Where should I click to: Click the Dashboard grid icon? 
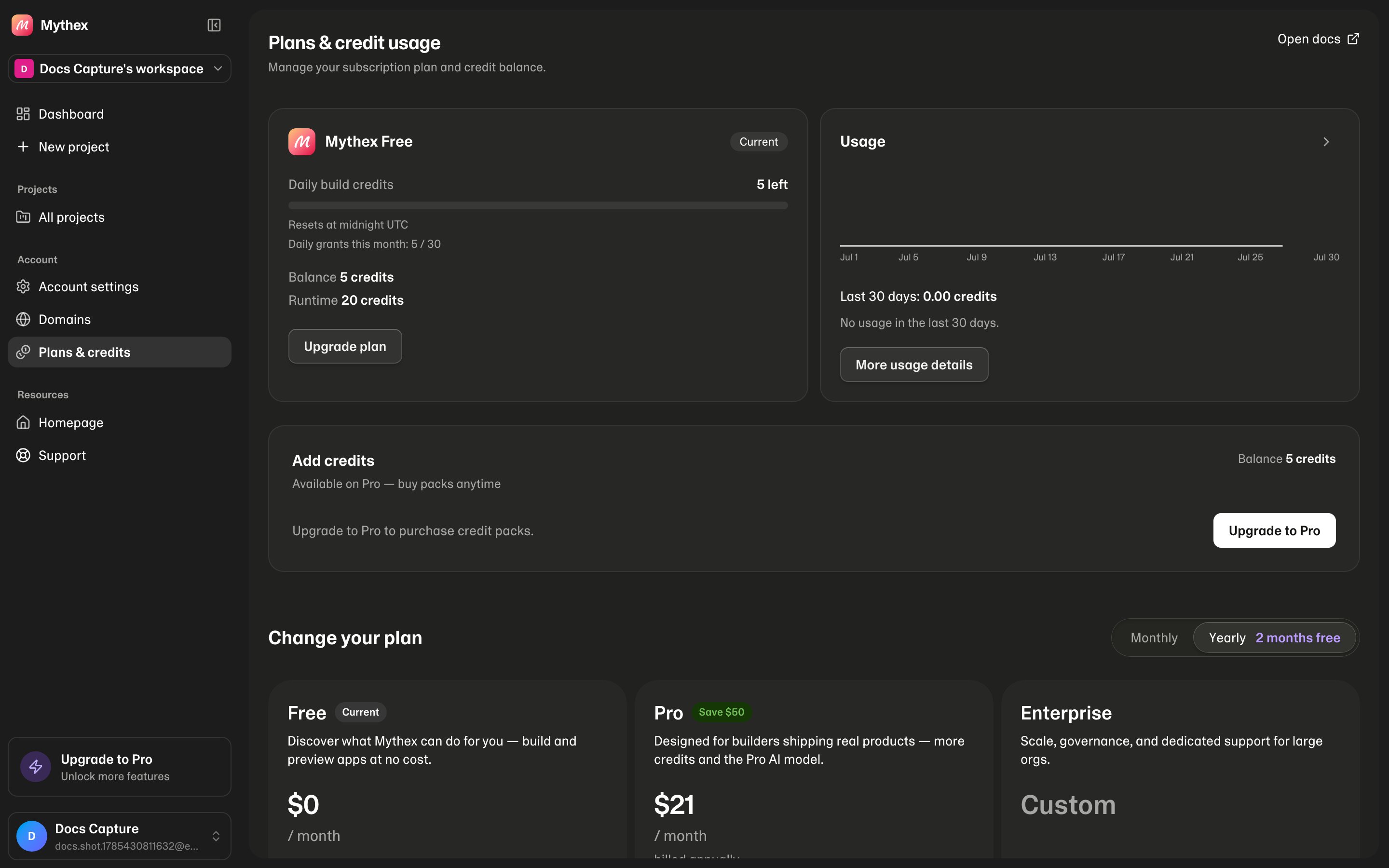pos(23,114)
